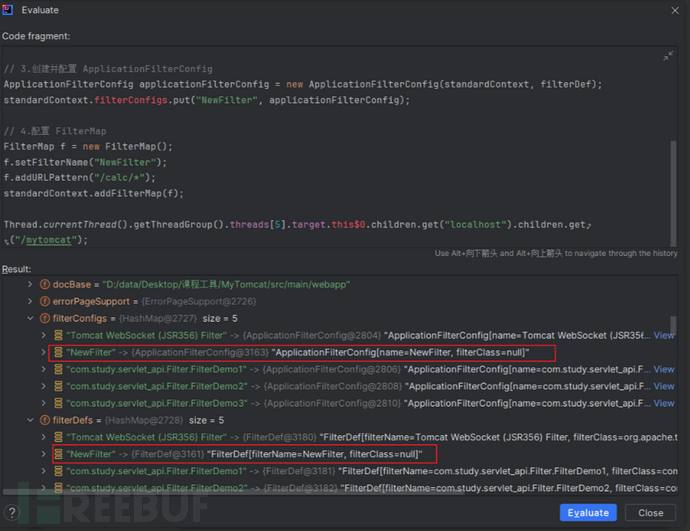The height and width of the screenshot is (531, 690).
Task: Open View link for FilterDemo2 filter config row
Action: tap(663, 386)
